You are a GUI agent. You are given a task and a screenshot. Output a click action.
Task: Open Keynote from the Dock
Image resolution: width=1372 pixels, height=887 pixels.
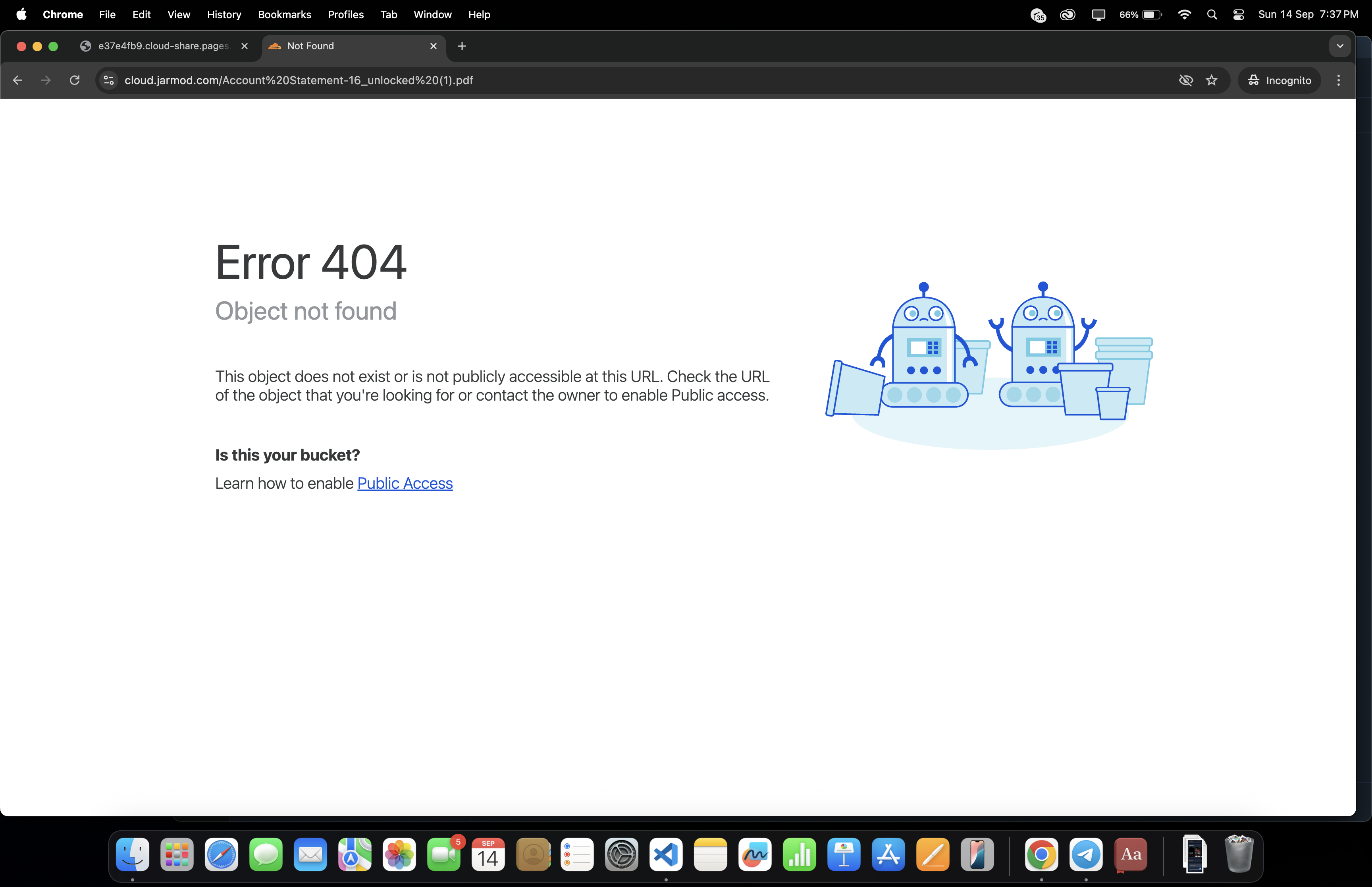(844, 854)
